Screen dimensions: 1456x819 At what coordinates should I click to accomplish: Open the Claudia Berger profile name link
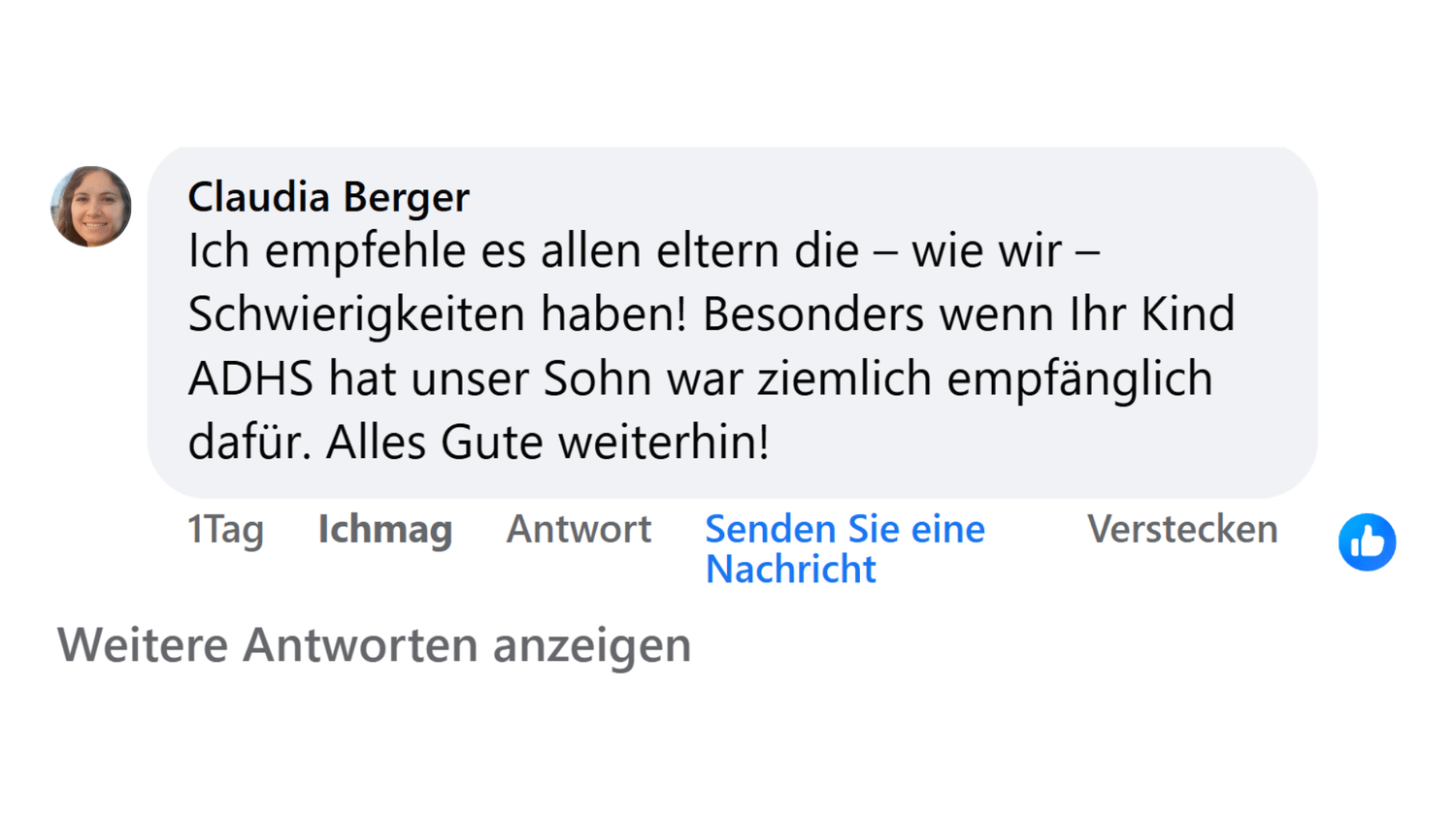[x=328, y=197]
